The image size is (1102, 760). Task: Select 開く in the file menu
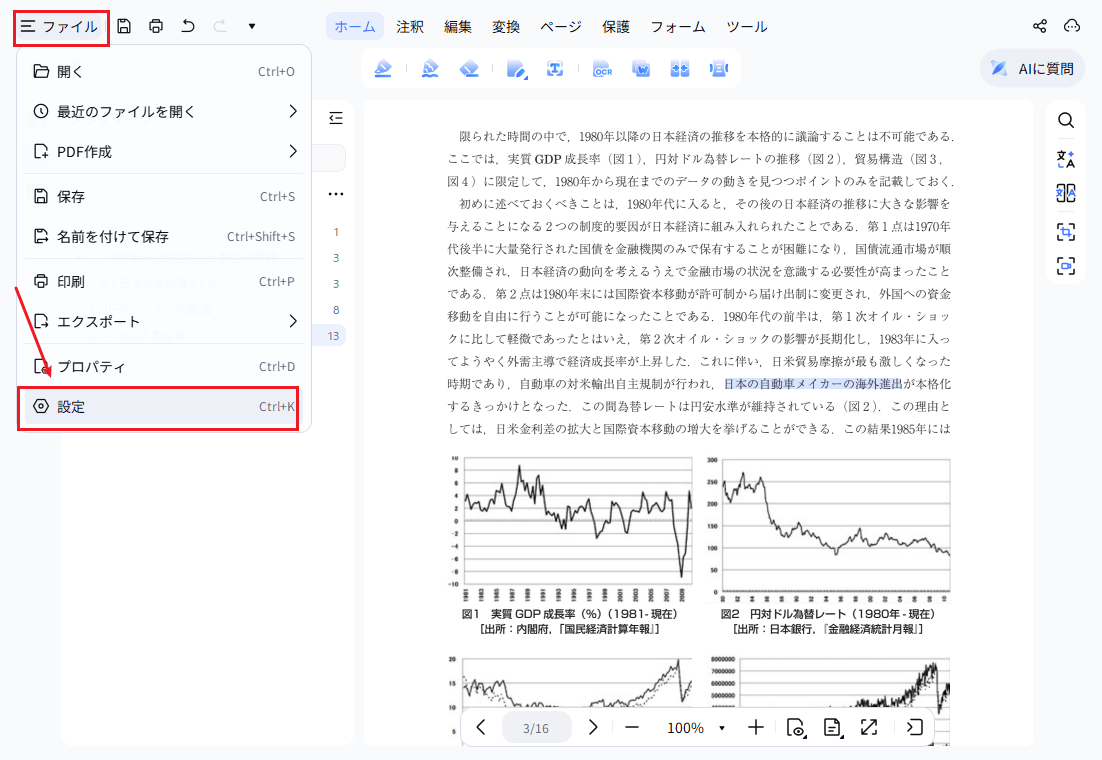coord(164,71)
